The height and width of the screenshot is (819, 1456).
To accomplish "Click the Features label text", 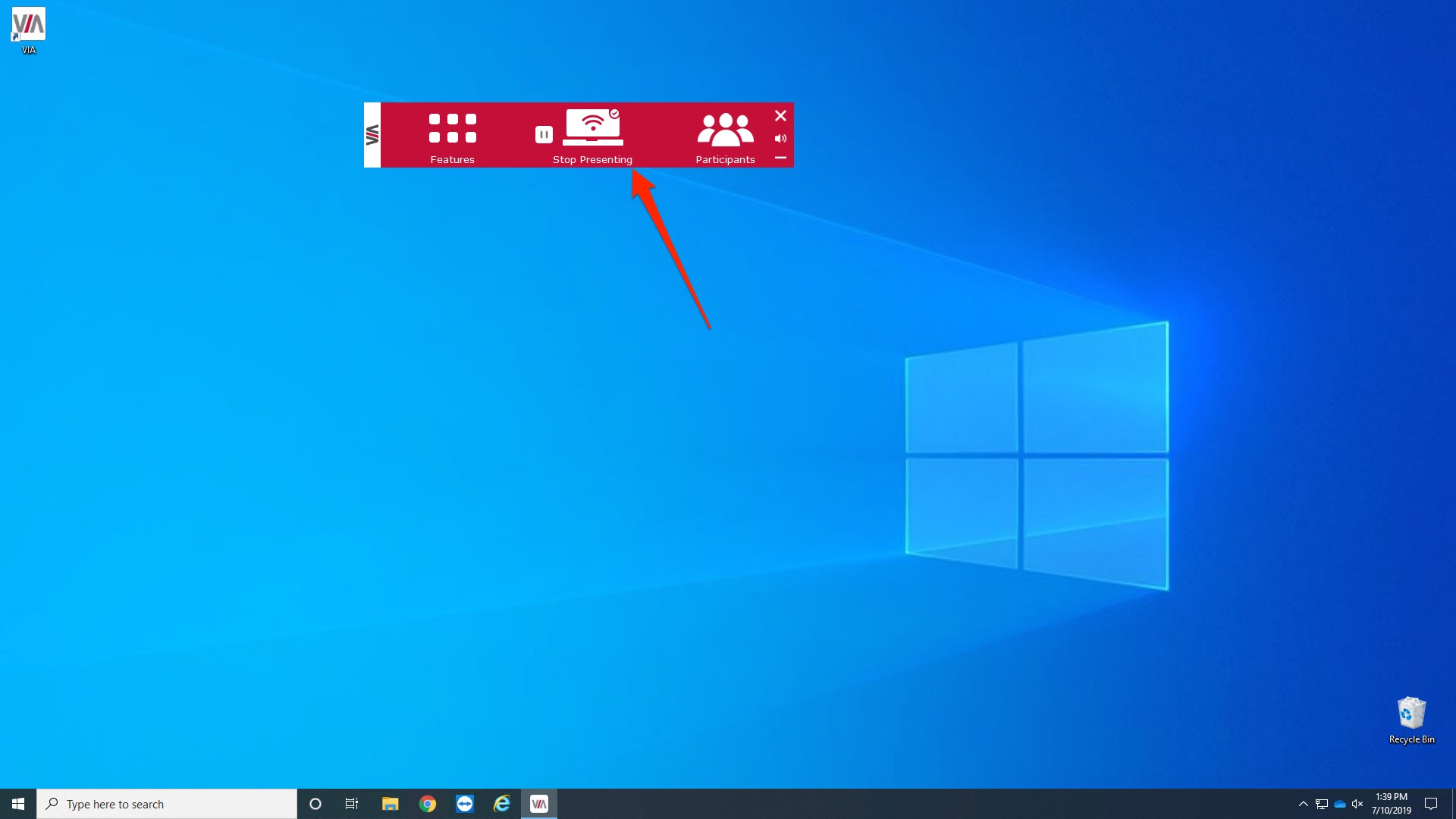I will [453, 159].
